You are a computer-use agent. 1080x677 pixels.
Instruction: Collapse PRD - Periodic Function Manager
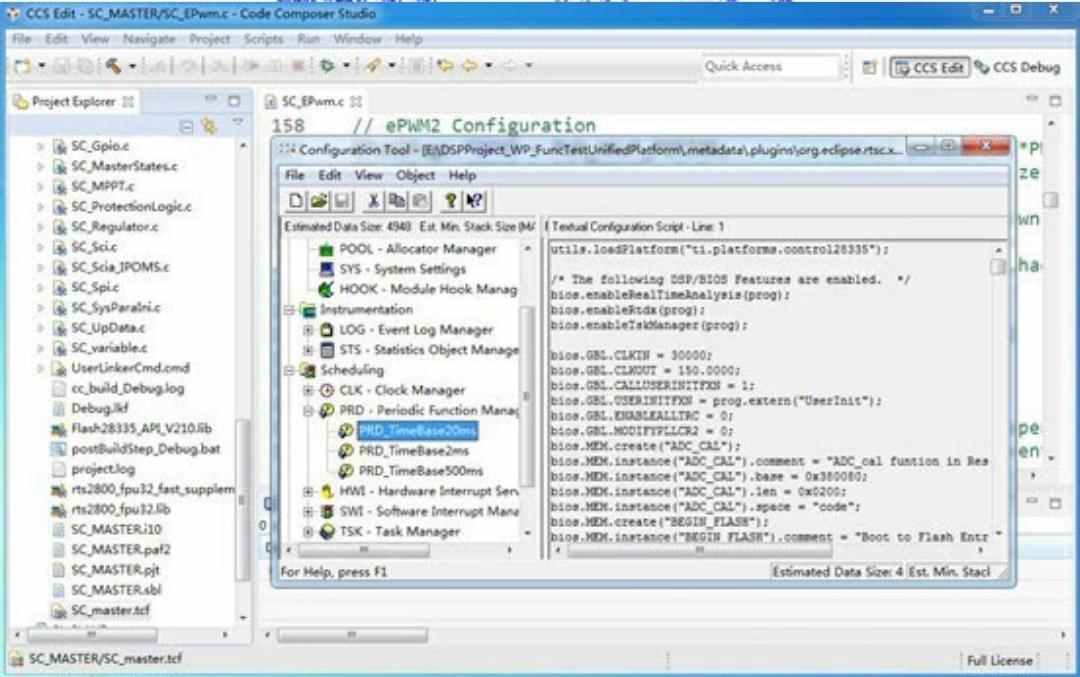click(309, 411)
